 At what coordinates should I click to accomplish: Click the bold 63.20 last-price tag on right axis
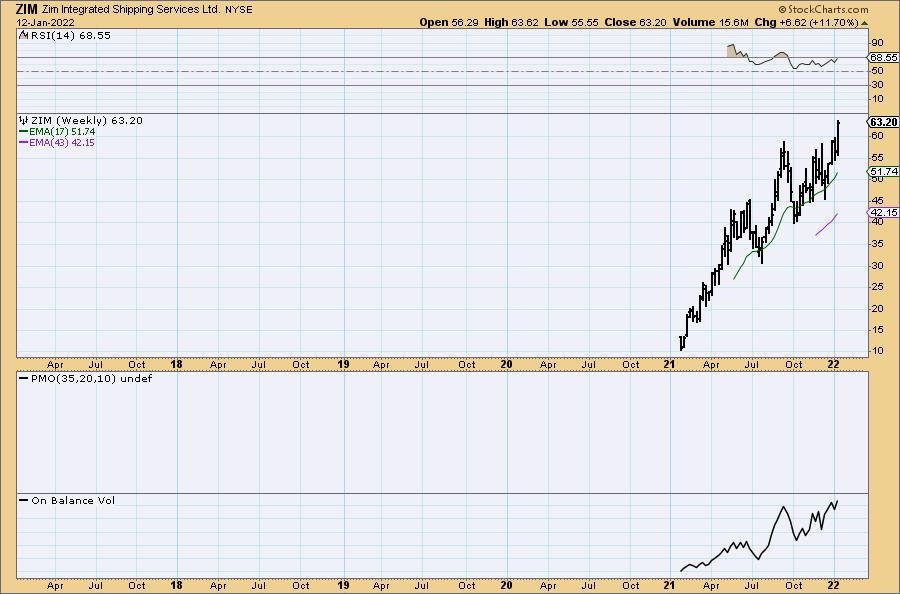pyautogui.click(x=883, y=122)
